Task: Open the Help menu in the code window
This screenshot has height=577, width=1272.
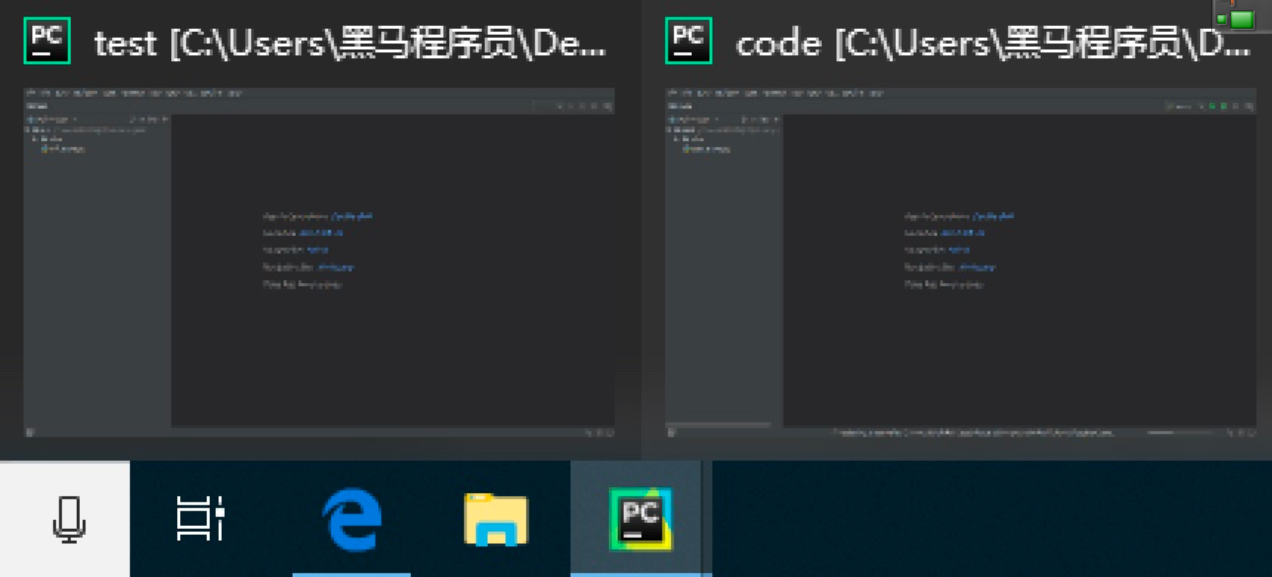Action: click(875, 93)
